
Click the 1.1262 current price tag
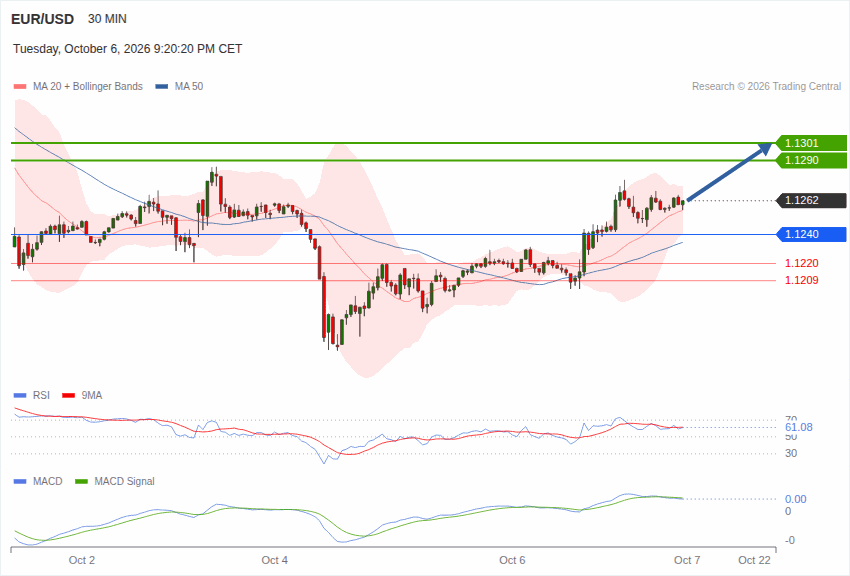pos(812,200)
